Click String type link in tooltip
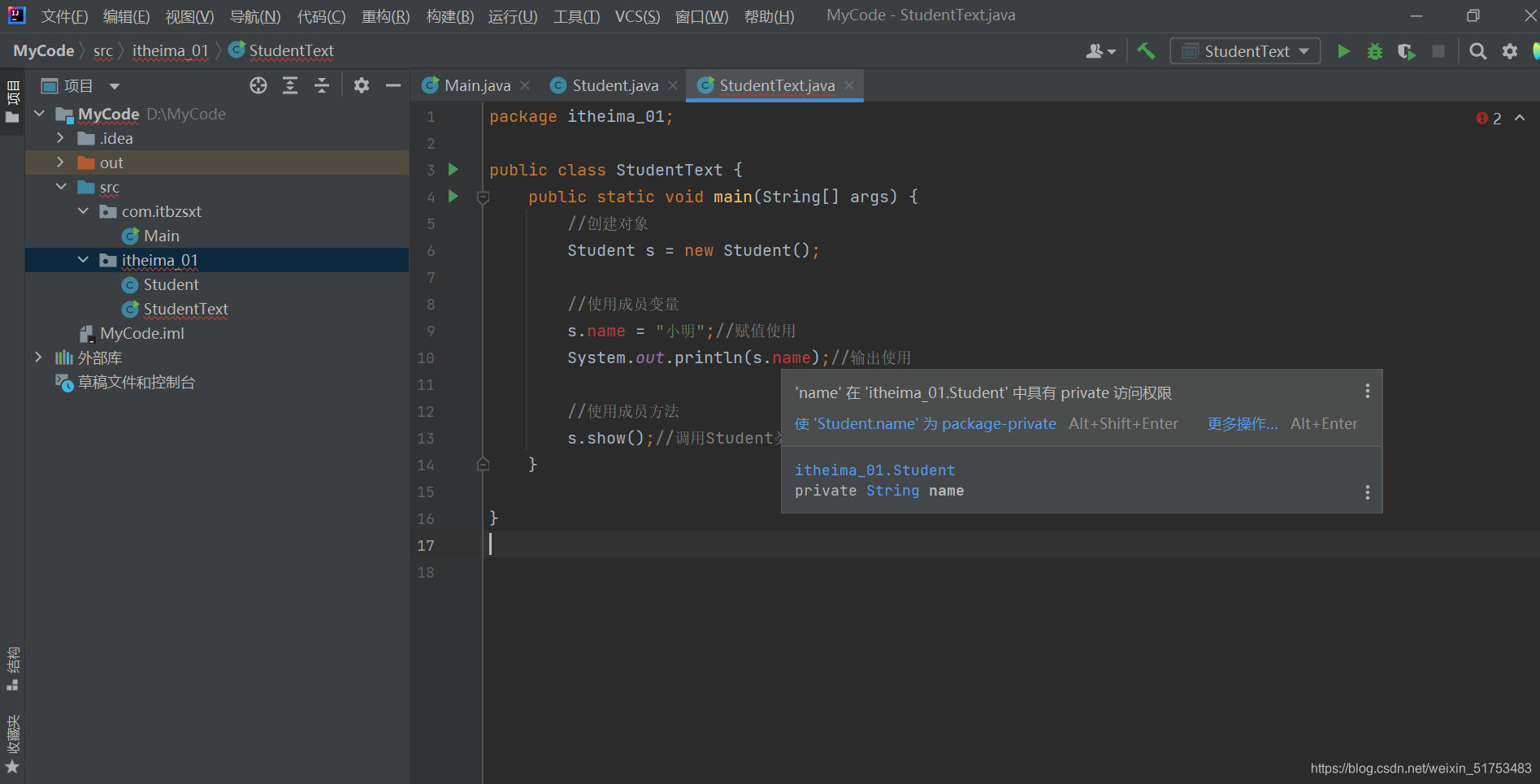This screenshot has width=1540, height=784. click(892, 491)
